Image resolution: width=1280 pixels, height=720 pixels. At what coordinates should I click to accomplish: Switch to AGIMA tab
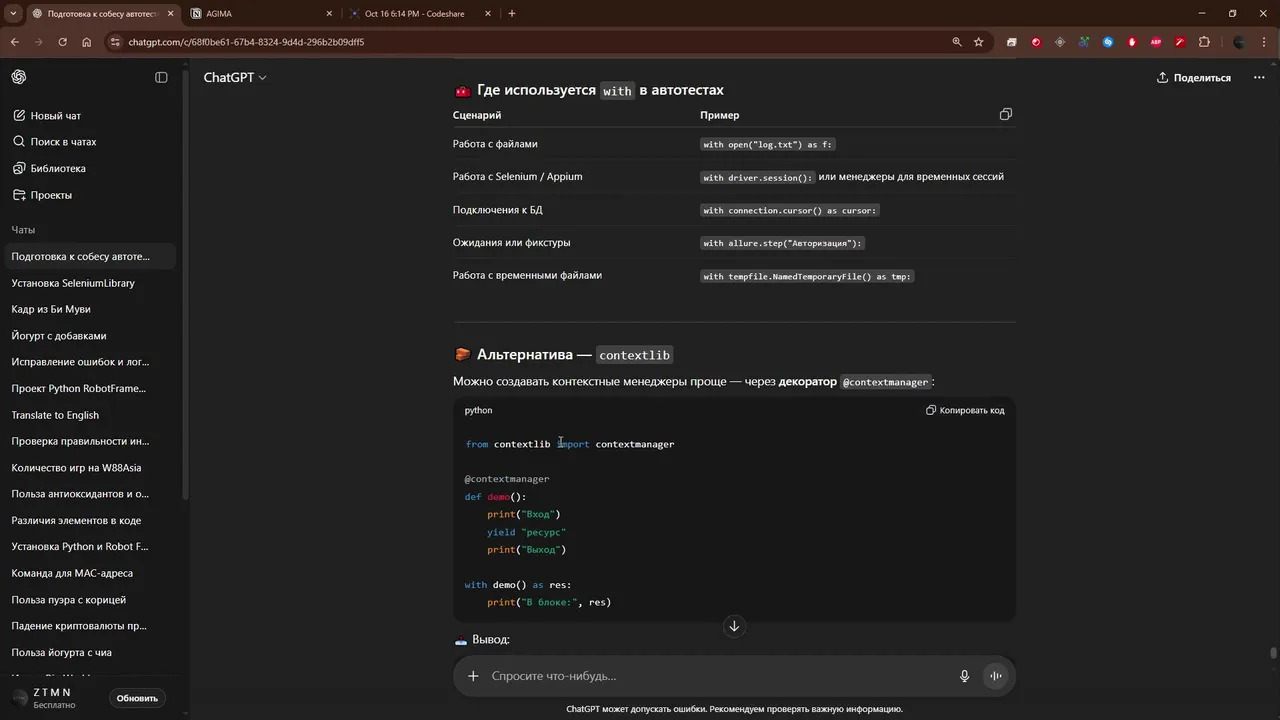262,14
